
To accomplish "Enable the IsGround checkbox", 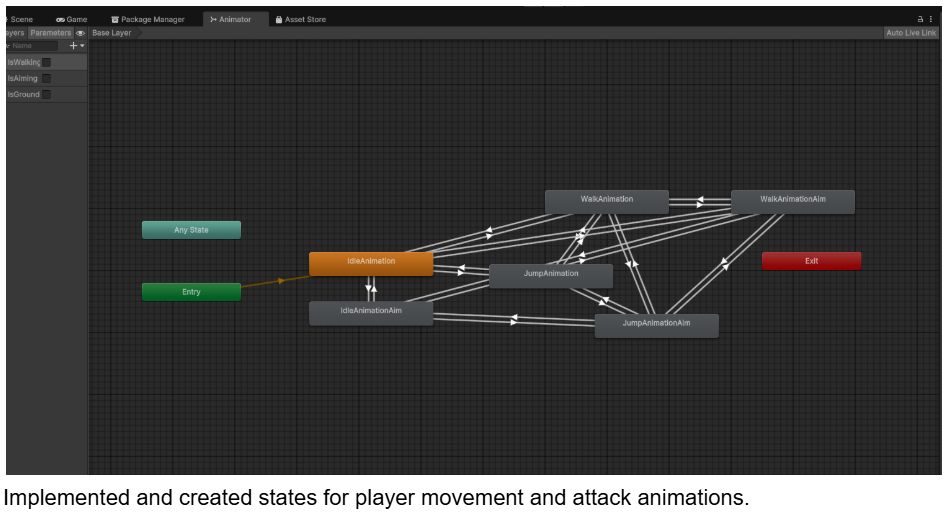I will (47, 94).
